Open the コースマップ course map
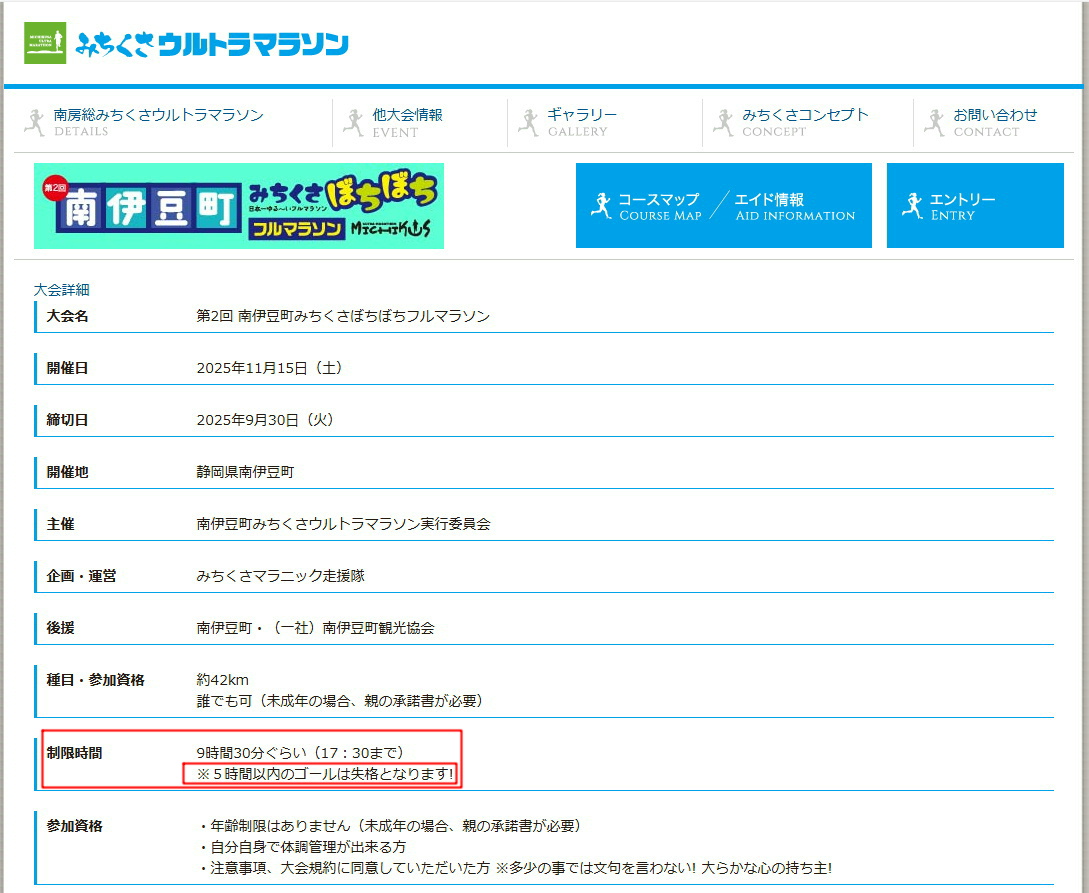The image size is (1089, 893). (659, 206)
